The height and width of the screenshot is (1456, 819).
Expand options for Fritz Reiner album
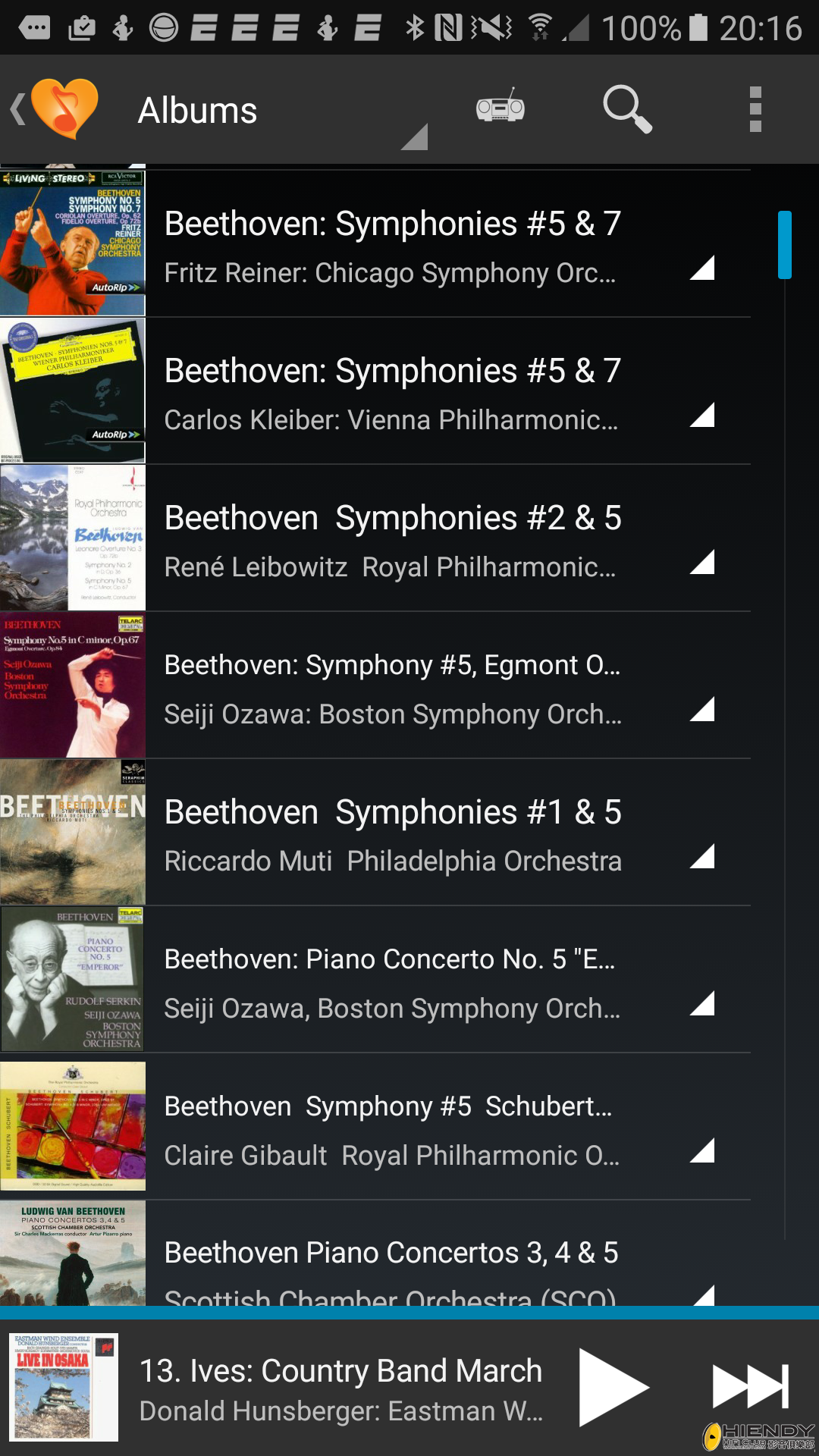tap(703, 268)
